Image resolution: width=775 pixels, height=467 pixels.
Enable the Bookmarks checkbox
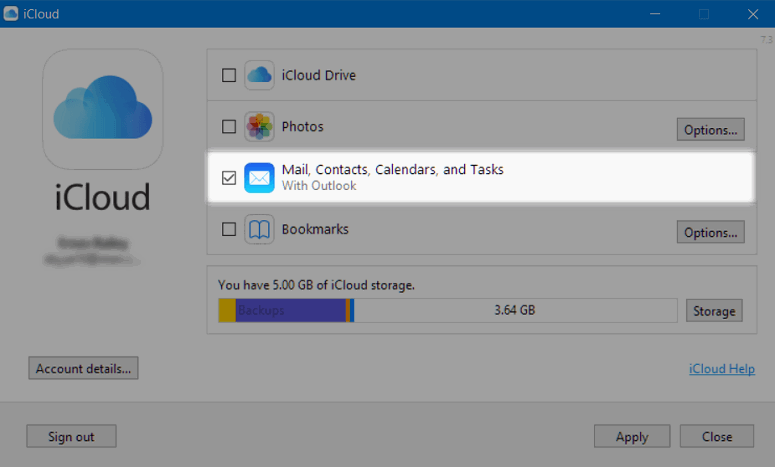point(229,230)
